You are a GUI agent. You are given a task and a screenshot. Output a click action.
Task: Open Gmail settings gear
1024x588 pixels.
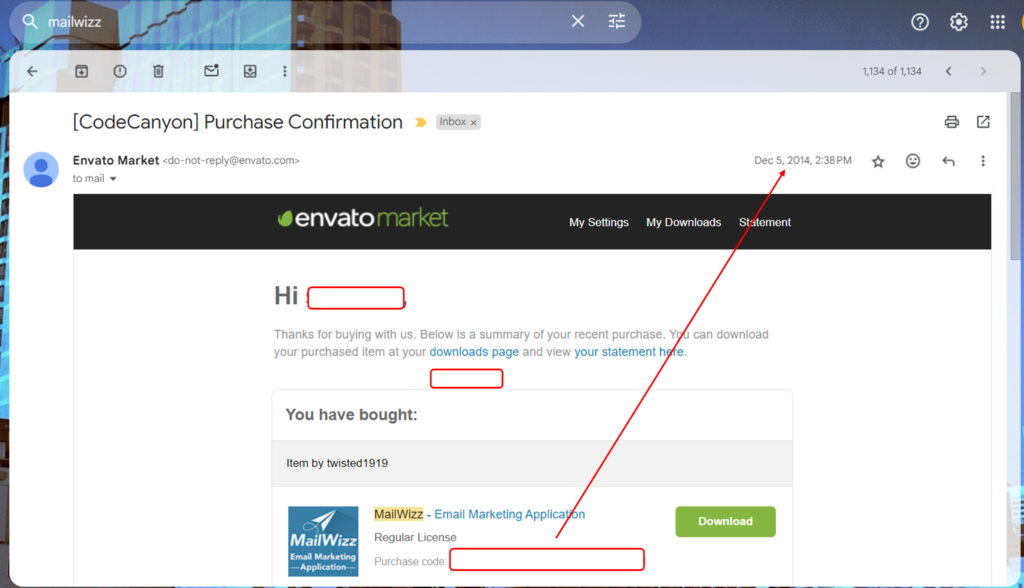click(x=958, y=22)
